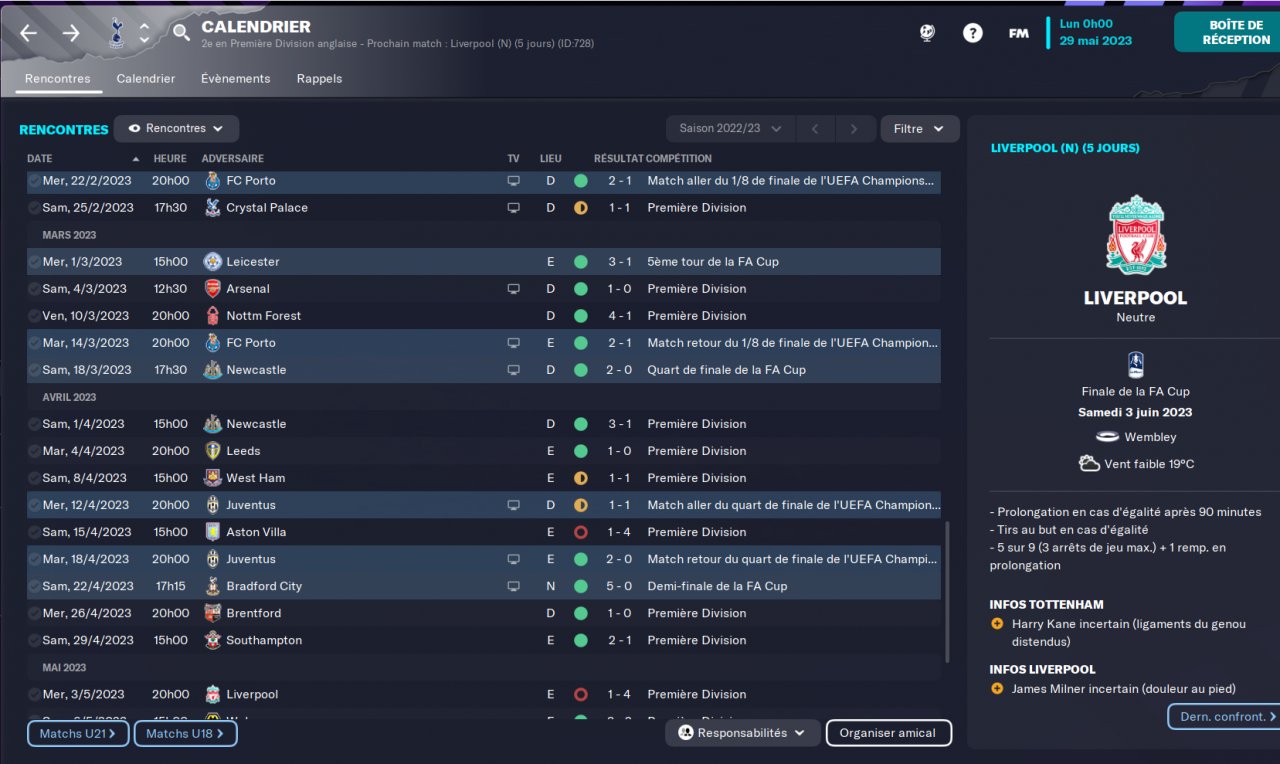
Task: Sort by the COMPÉTITION column header
Action: click(x=679, y=159)
